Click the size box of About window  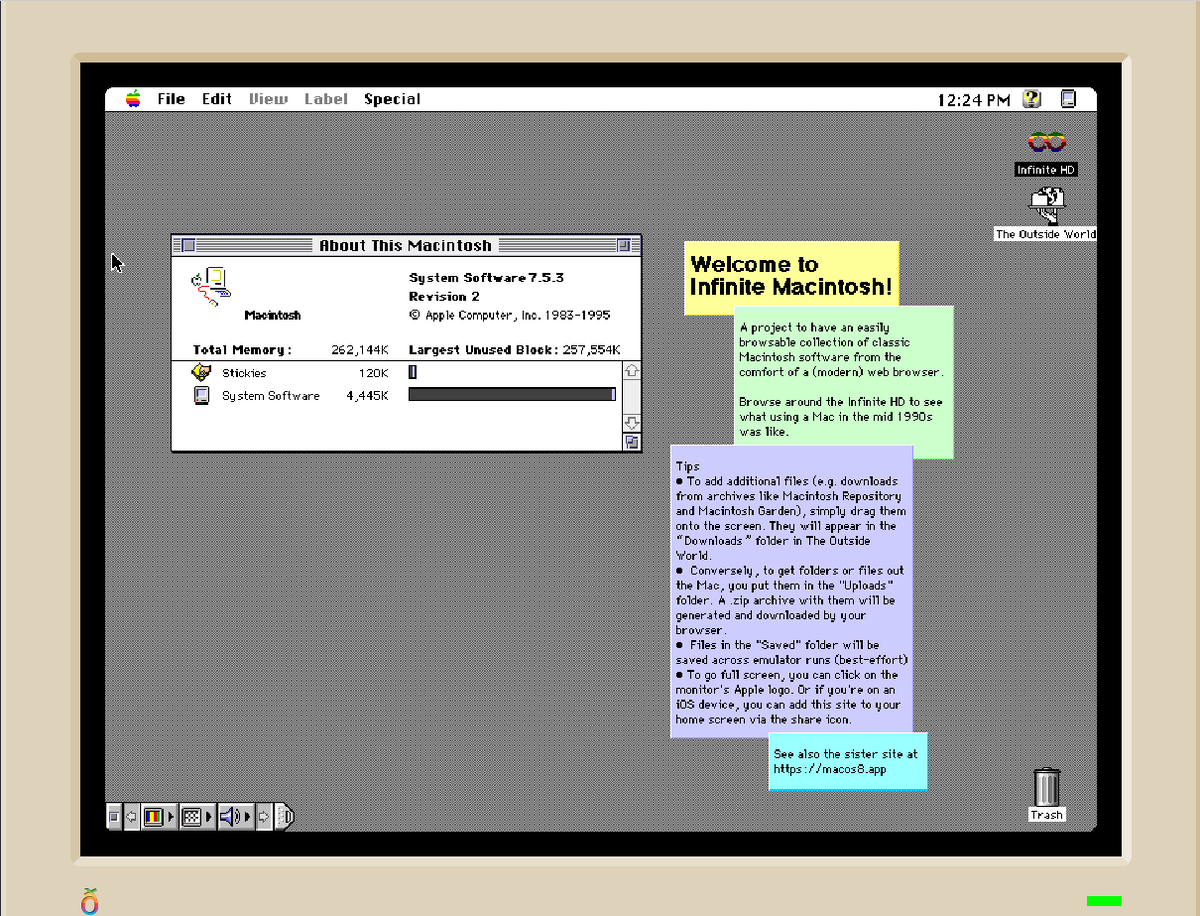(x=631, y=441)
